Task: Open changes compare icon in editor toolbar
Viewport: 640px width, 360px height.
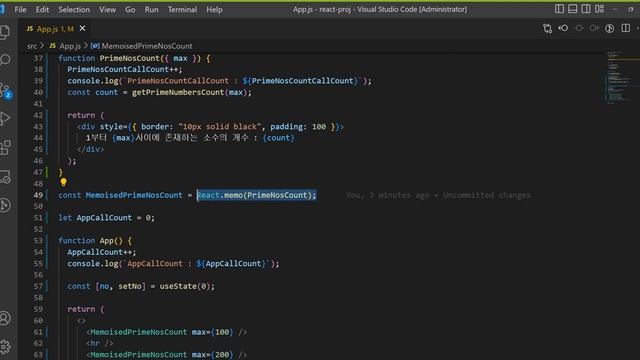Action: 547,28
